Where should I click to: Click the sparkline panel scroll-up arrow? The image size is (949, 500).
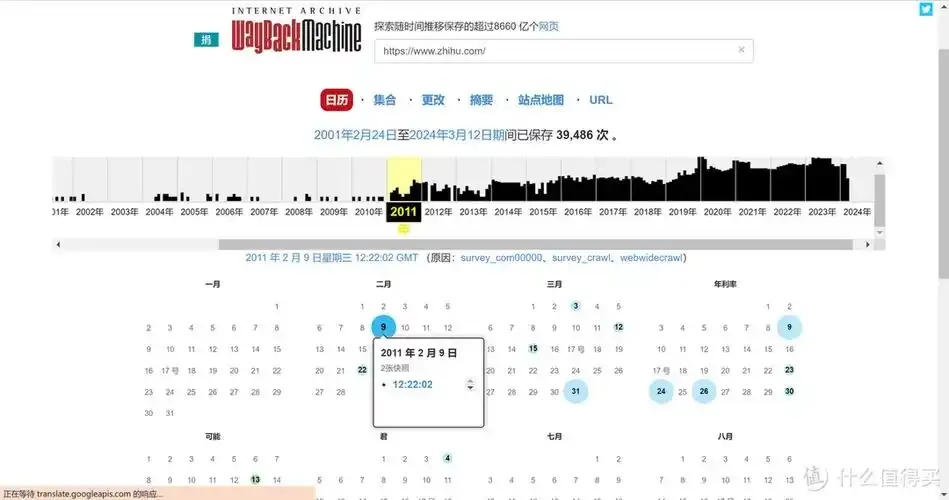point(879,163)
